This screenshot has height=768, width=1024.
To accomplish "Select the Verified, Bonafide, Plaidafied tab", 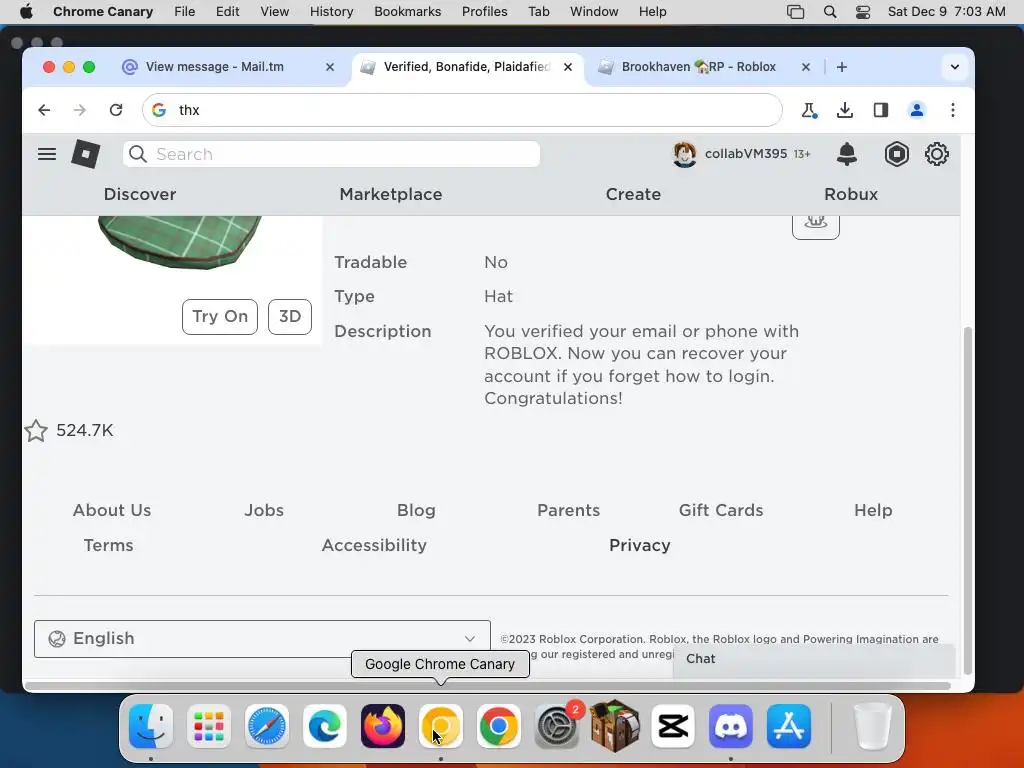I will pos(467,67).
